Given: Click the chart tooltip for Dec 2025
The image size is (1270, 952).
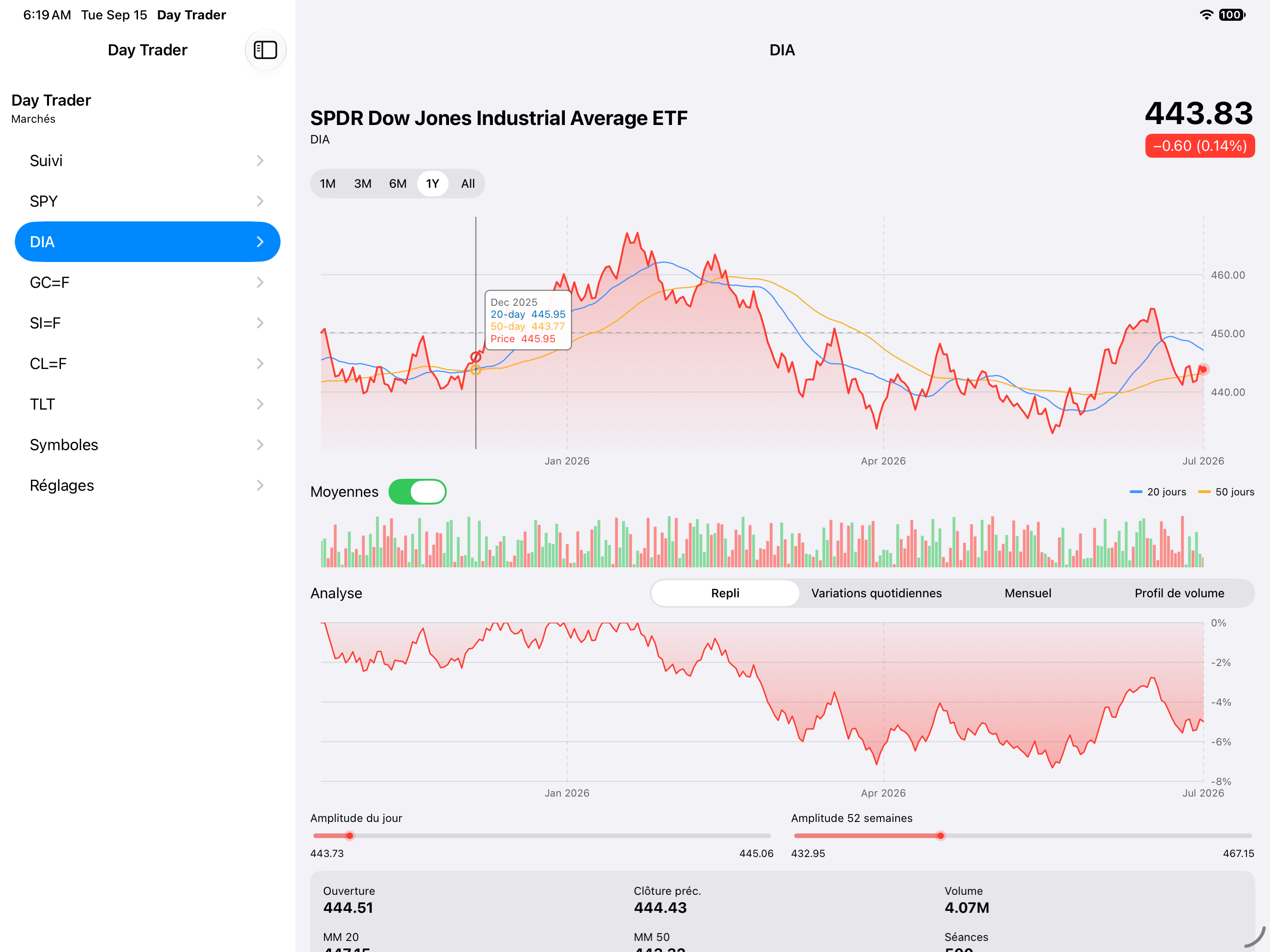Looking at the screenshot, I should [x=528, y=320].
